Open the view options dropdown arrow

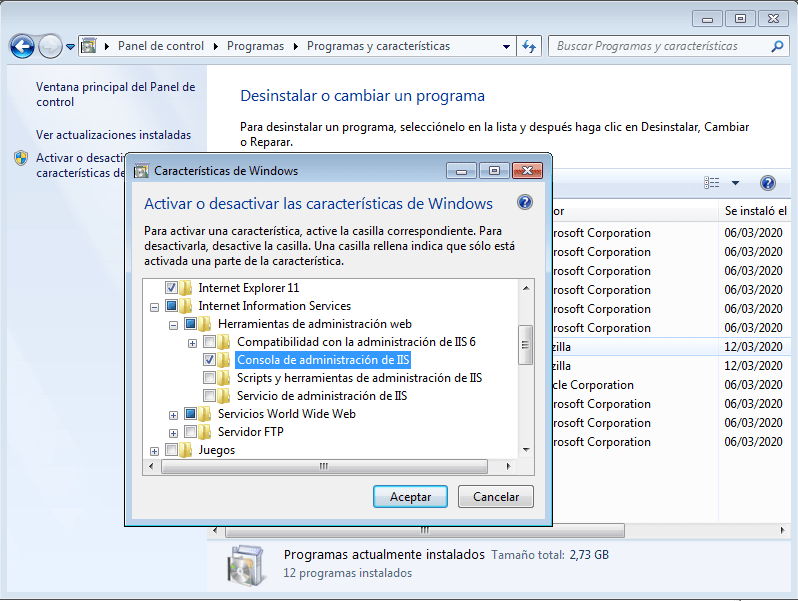click(x=735, y=183)
